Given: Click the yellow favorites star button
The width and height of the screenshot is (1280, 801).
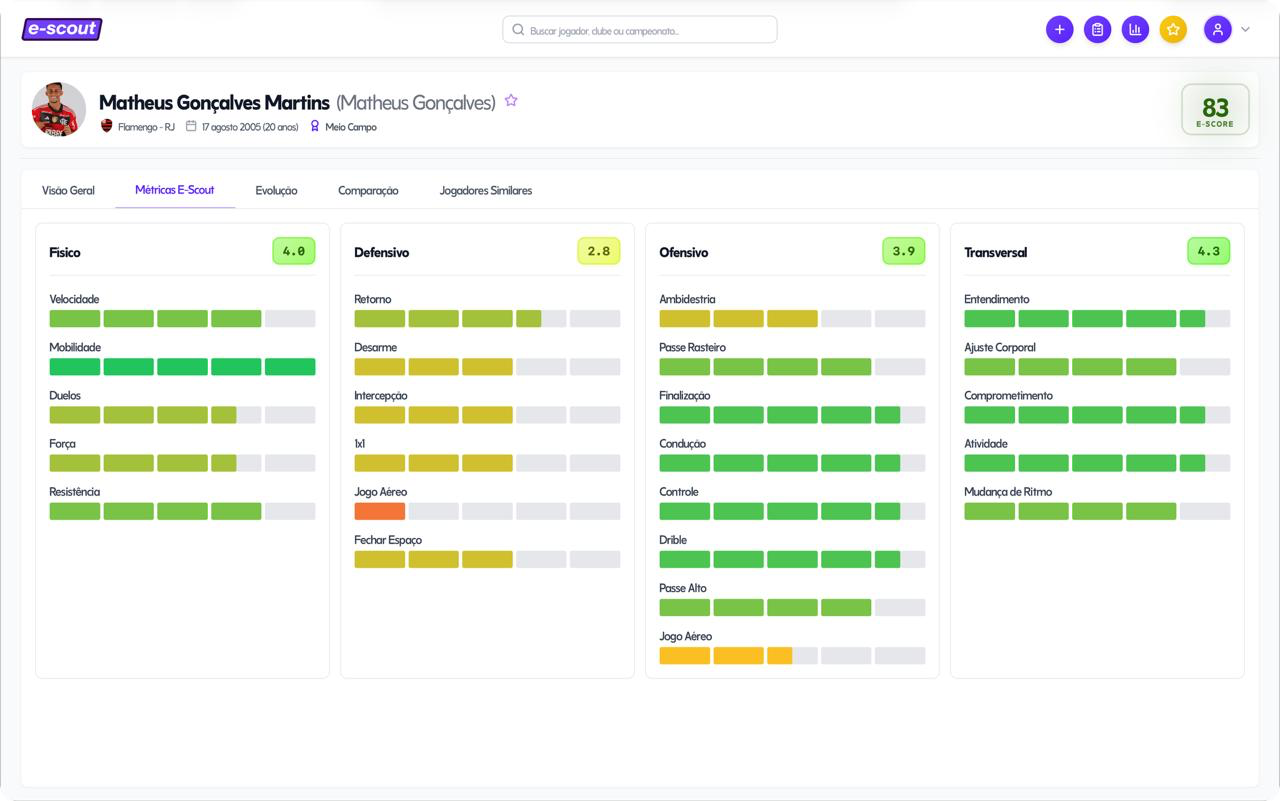Looking at the screenshot, I should coord(1173,30).
